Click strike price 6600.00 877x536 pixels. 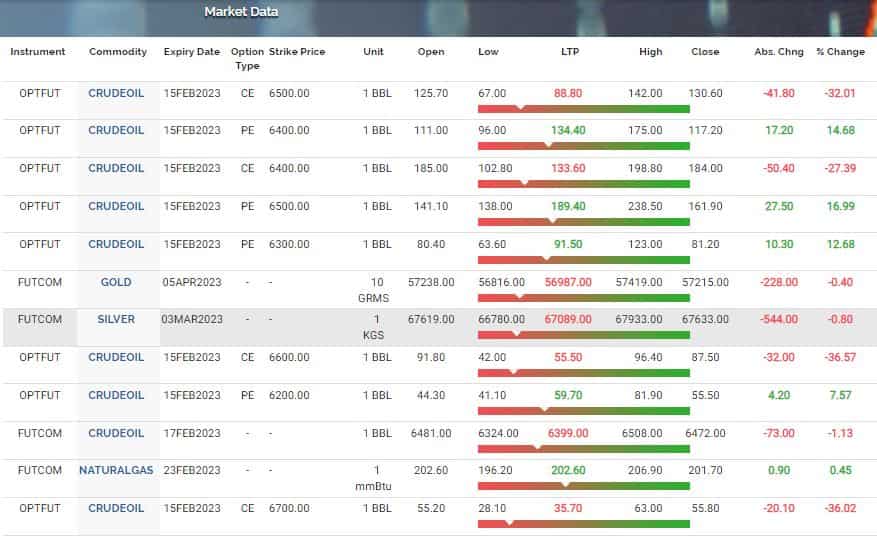(x=289, y=357)
